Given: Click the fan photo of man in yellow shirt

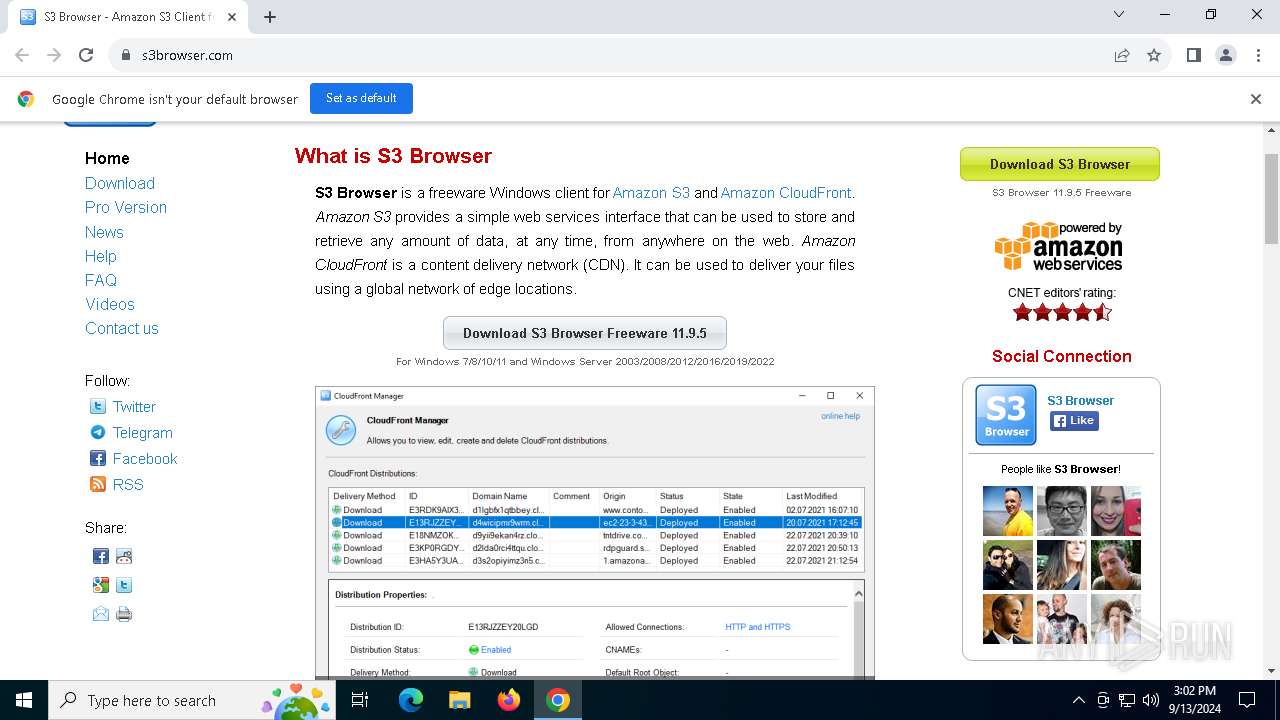Looking at the screenshot, I should (x=1007, y=511).
